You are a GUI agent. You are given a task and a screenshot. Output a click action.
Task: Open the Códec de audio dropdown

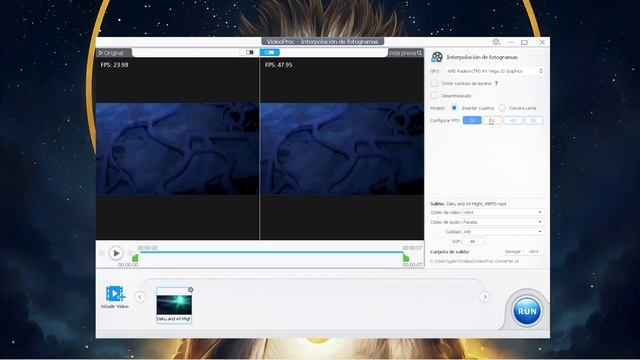502,222
